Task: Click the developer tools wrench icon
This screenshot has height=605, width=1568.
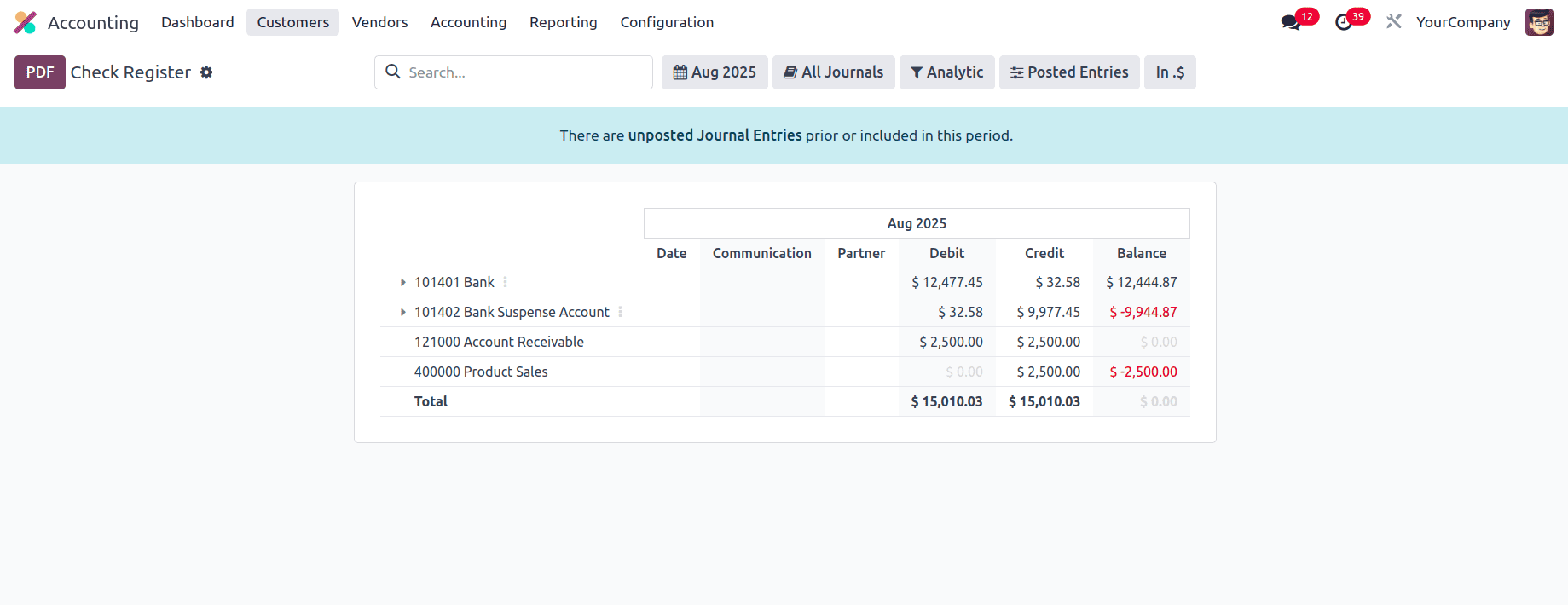Action: coord(1394,21)
